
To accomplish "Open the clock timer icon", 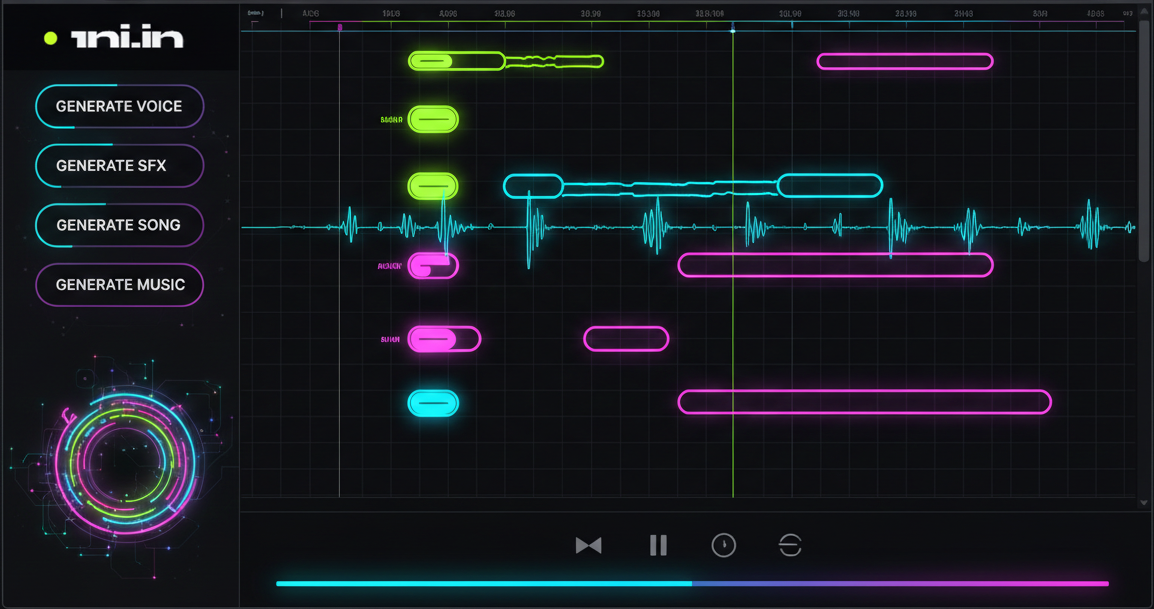I will (723, 545).
